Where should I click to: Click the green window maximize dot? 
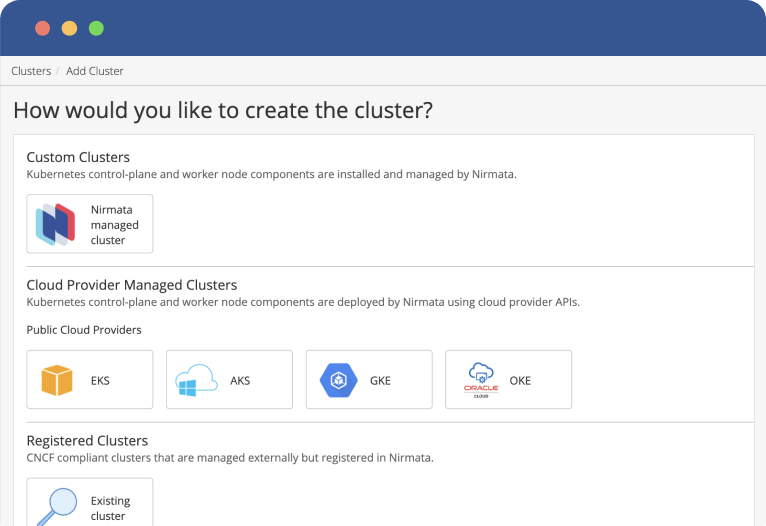click(96, 28)
